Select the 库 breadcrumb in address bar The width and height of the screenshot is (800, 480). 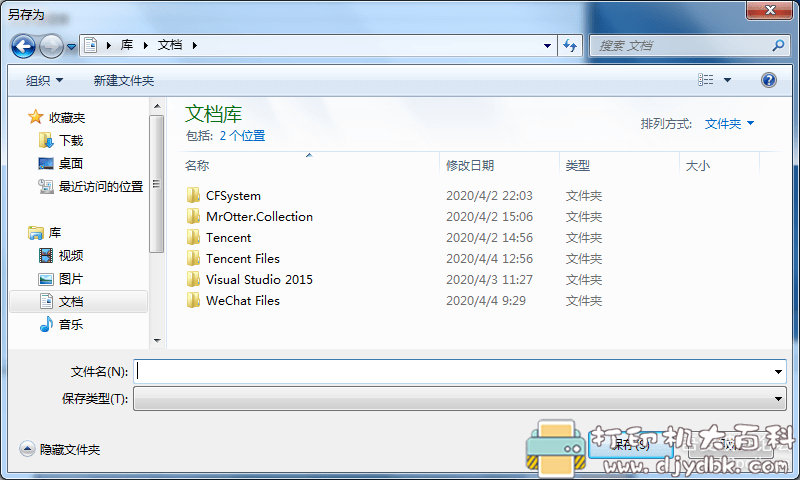pos(127,45)
